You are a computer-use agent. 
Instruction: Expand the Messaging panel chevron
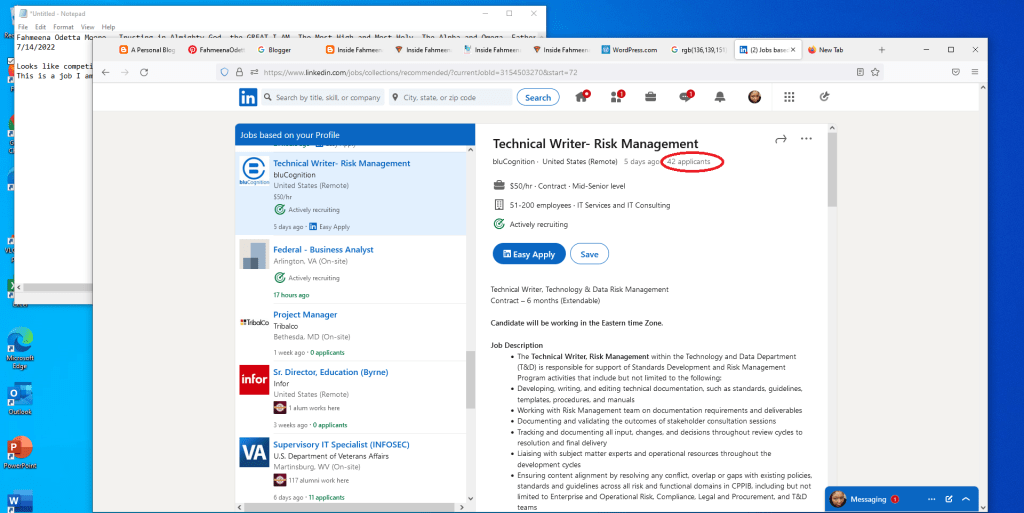coord(966,498)
